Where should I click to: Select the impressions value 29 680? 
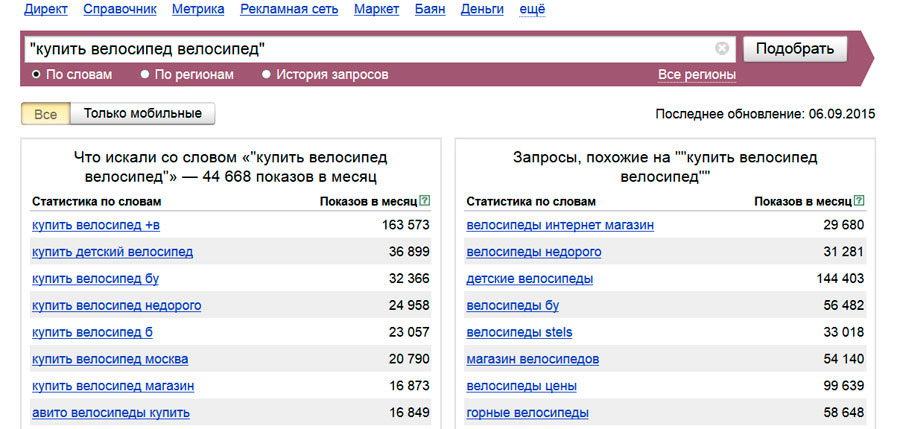pyautogui.click(x=843, y=225)
